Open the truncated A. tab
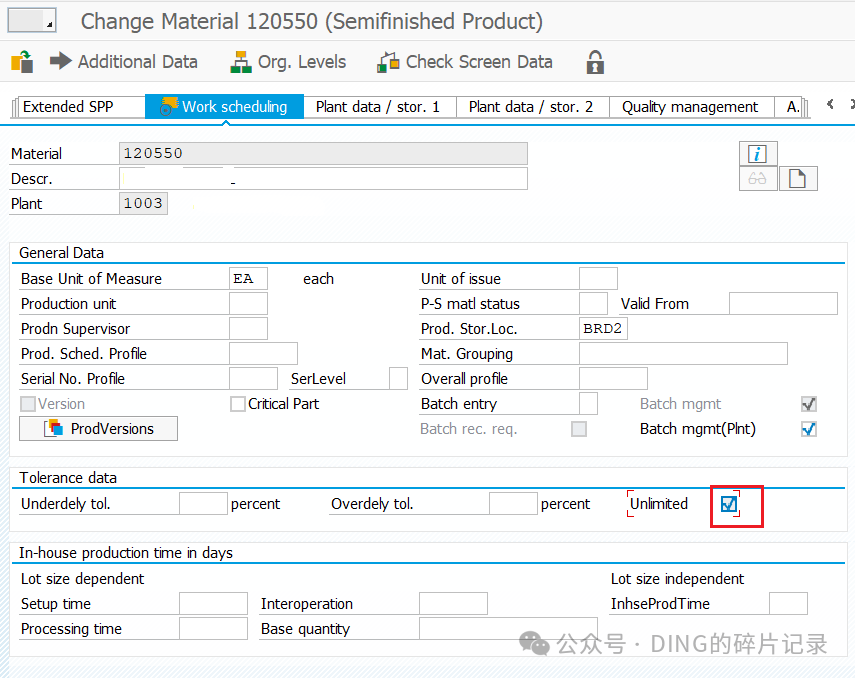Screen dimensions: 855x678 pos(792,106)
